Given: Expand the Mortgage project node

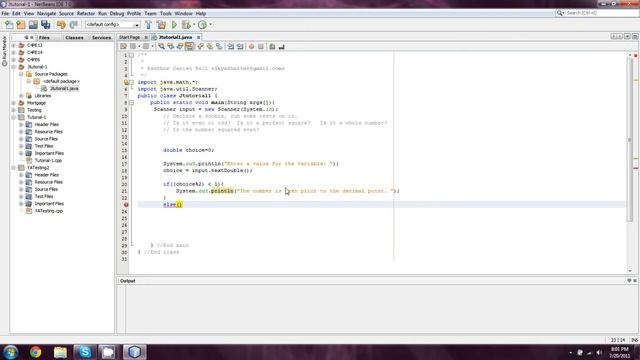Looking at the screenshot, I should [14, 103].
